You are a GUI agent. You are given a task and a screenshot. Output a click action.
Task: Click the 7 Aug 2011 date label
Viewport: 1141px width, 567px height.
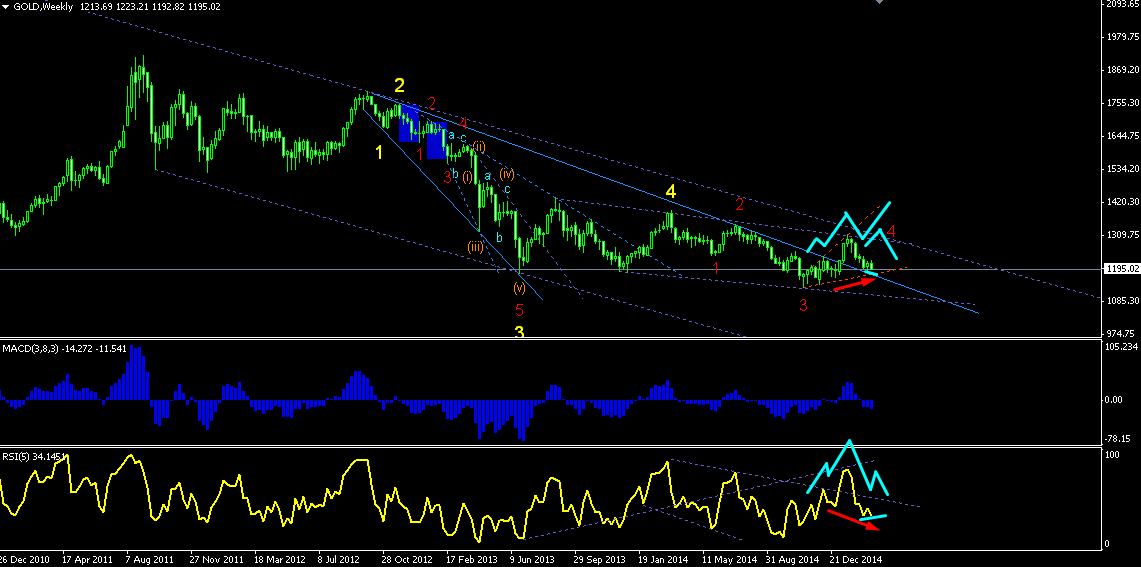[x=151, y=560]
